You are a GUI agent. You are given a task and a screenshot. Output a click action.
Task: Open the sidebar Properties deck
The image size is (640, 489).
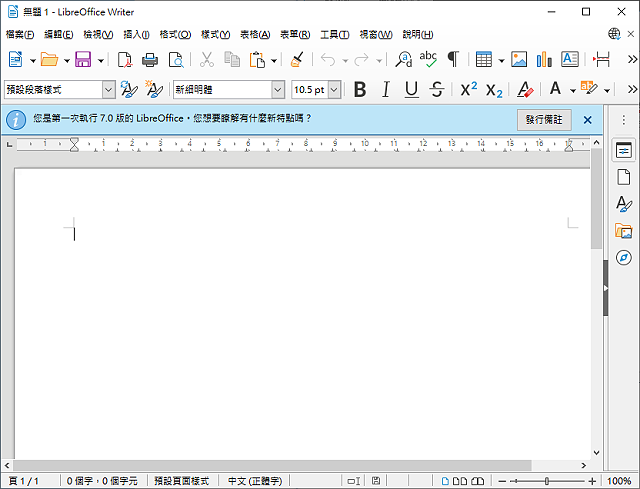coord(624,150)
